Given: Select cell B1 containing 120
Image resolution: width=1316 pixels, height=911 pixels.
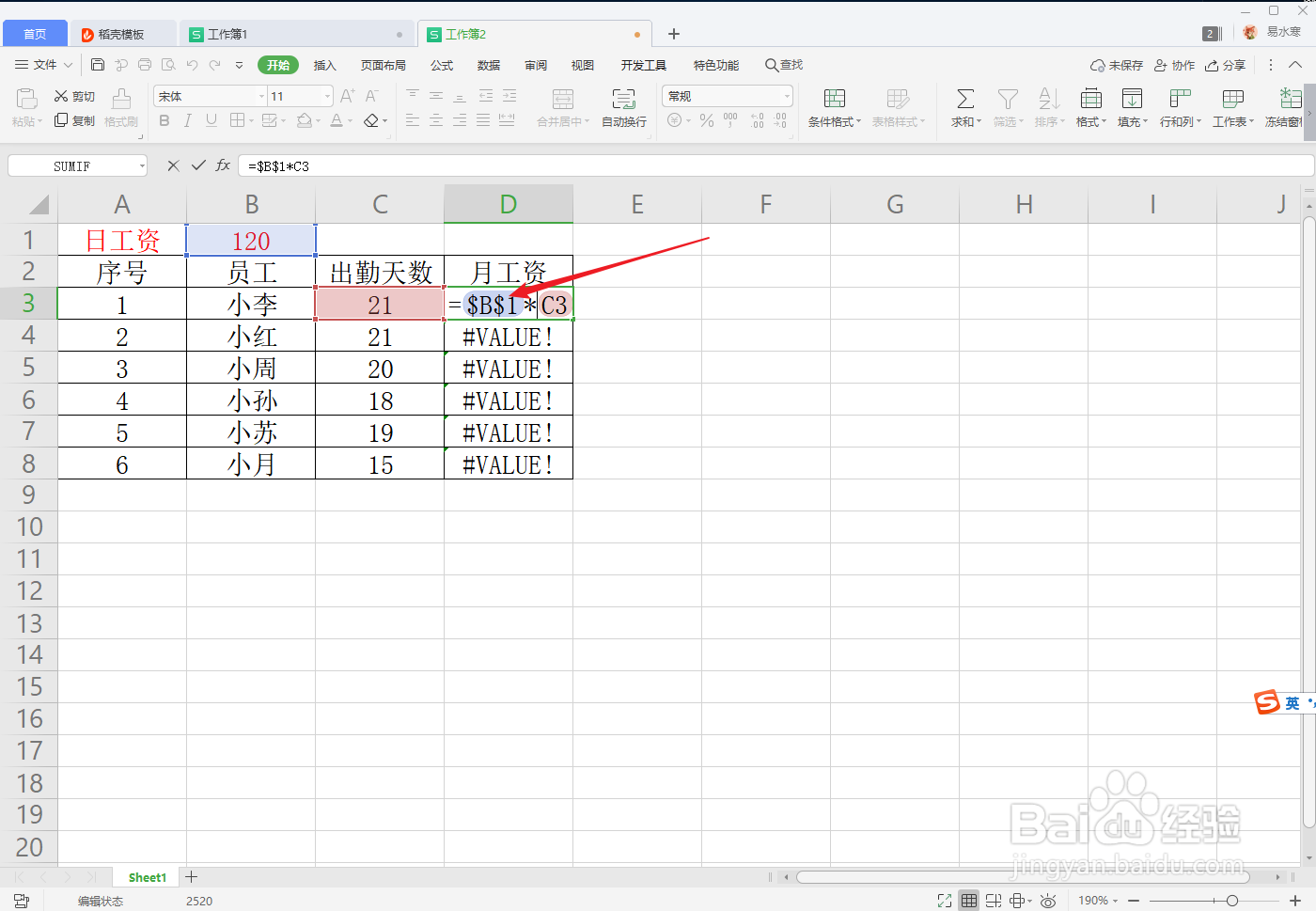Looking at the screenshot, I should pyautogui.click(x=251, y=240).
